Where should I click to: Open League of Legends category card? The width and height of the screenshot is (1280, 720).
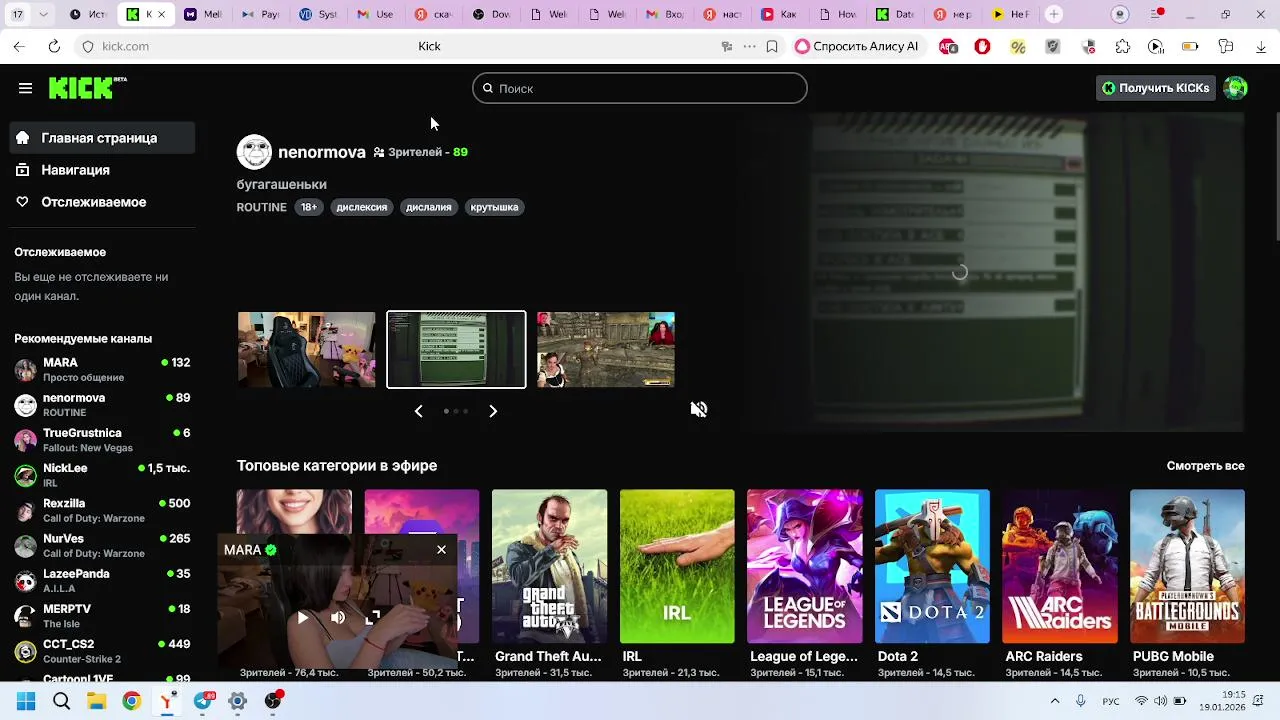coord(805,566)
